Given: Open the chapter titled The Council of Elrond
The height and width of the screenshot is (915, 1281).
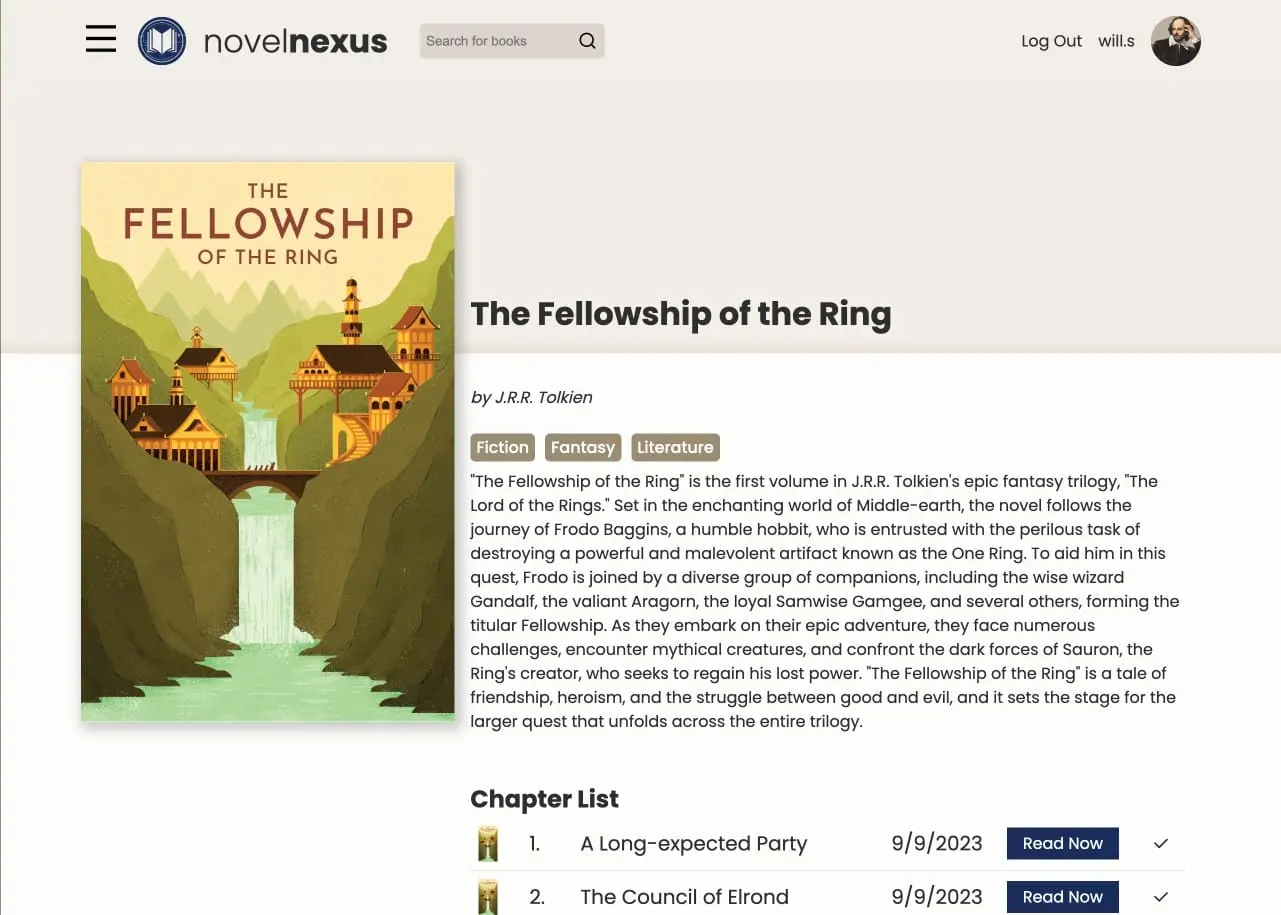Looking at the screenshot, I should [684, 897].
